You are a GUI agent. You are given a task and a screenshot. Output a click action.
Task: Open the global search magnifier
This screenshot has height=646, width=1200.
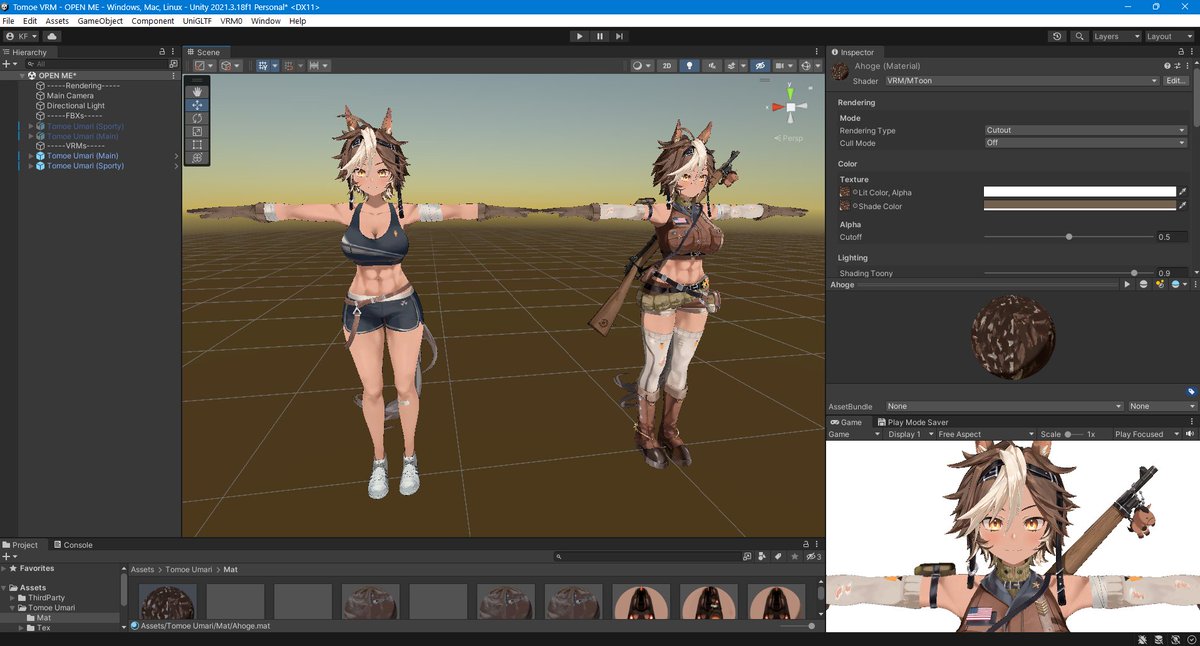coord(1079,36)
